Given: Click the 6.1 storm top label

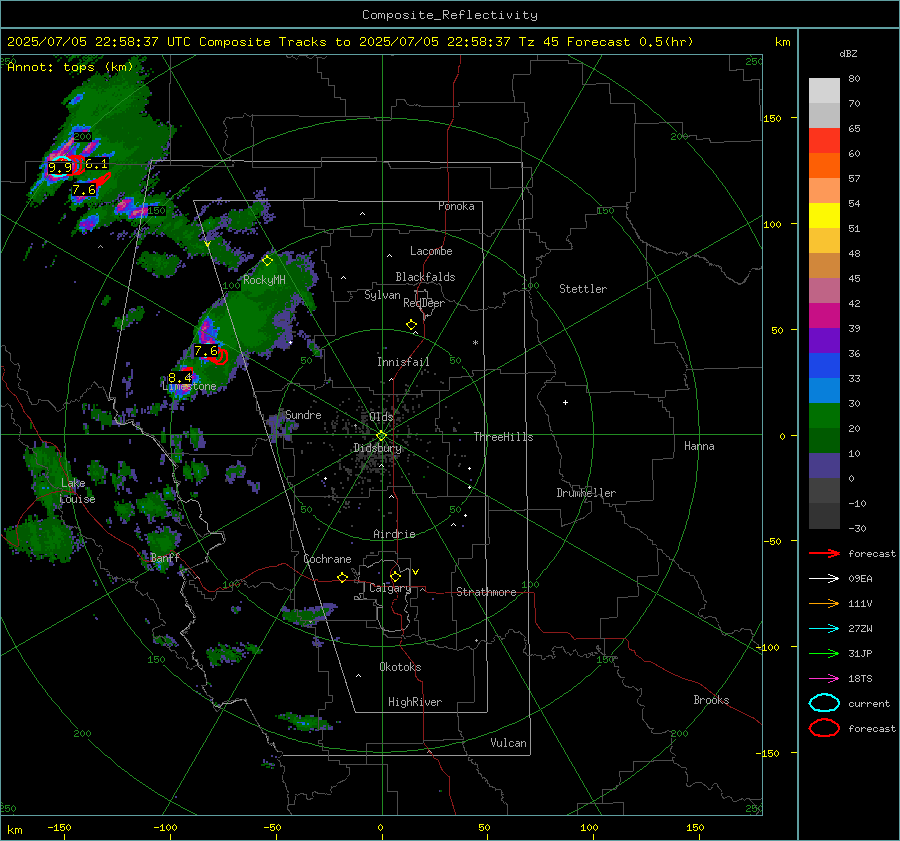Looking at the screenshot, I should click(x=96, y=164).
